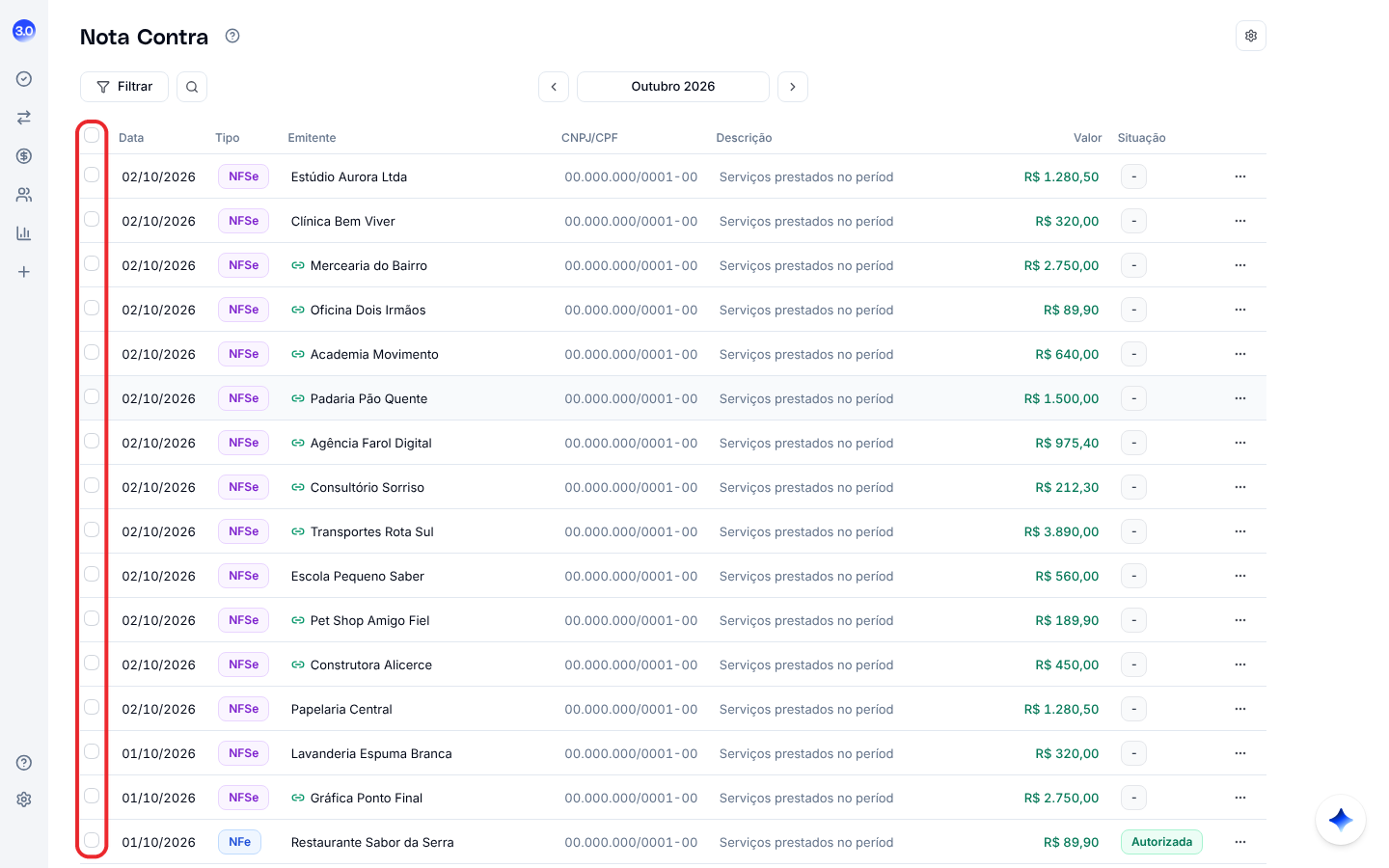Screen dimensions: 1389x868
Task: Click the NFSe badge for Pet Shop Amigo Fiel
Action: 243,620
